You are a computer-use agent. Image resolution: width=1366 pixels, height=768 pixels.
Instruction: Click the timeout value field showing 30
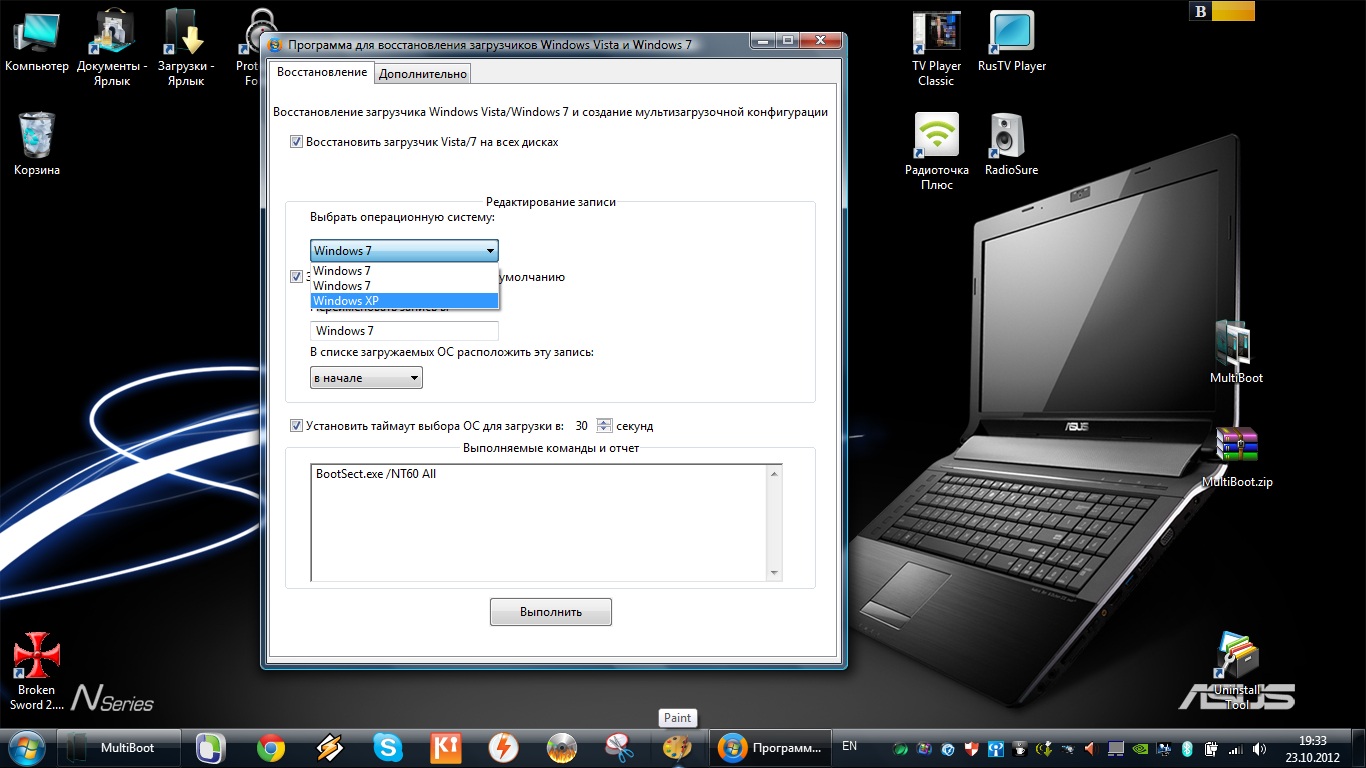pyautogui.click(x=582, y=426)
